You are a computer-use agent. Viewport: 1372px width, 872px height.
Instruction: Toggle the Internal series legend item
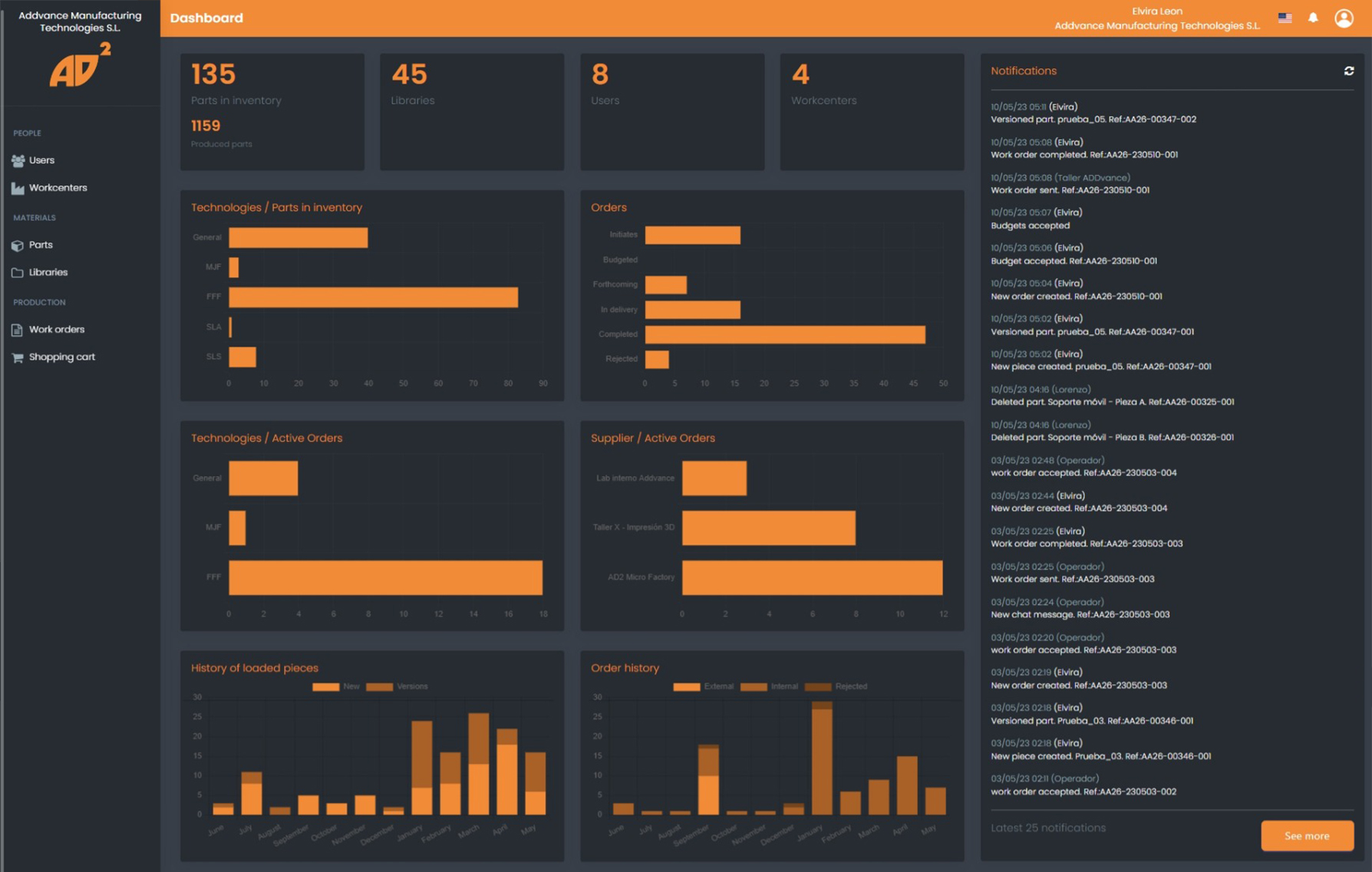769,686
